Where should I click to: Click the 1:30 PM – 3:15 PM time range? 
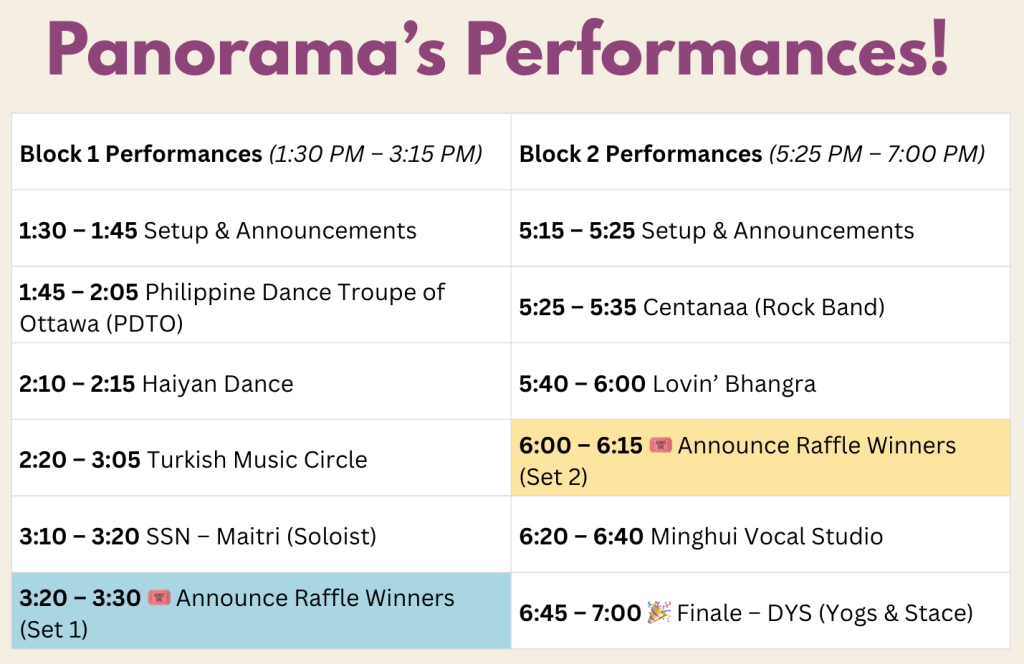[x=376, y=154]
